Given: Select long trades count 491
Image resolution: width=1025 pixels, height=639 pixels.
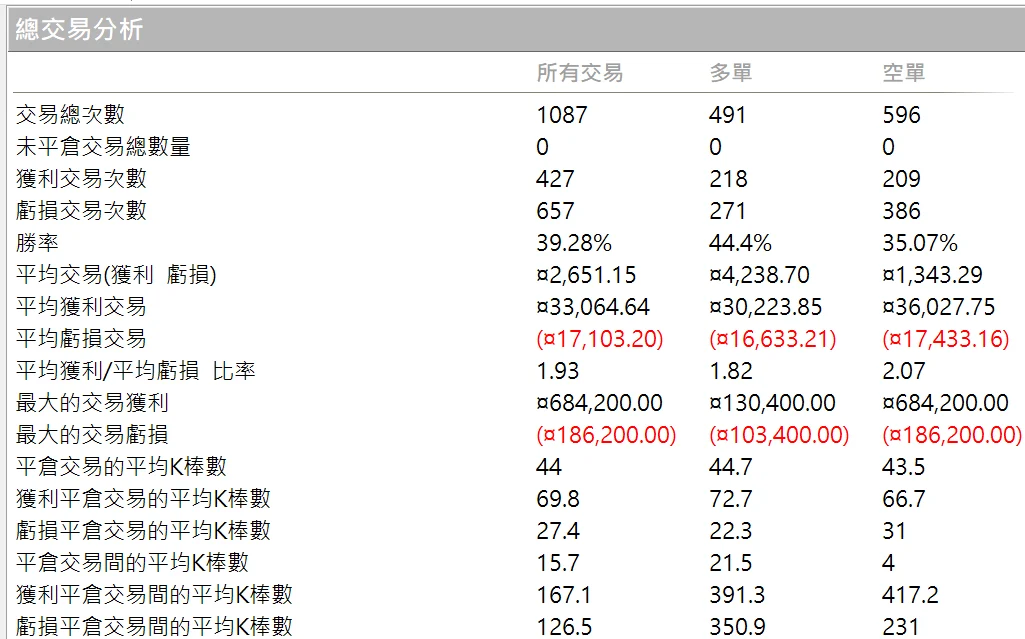Looking at the screenshot, I should tap(727, 115).
